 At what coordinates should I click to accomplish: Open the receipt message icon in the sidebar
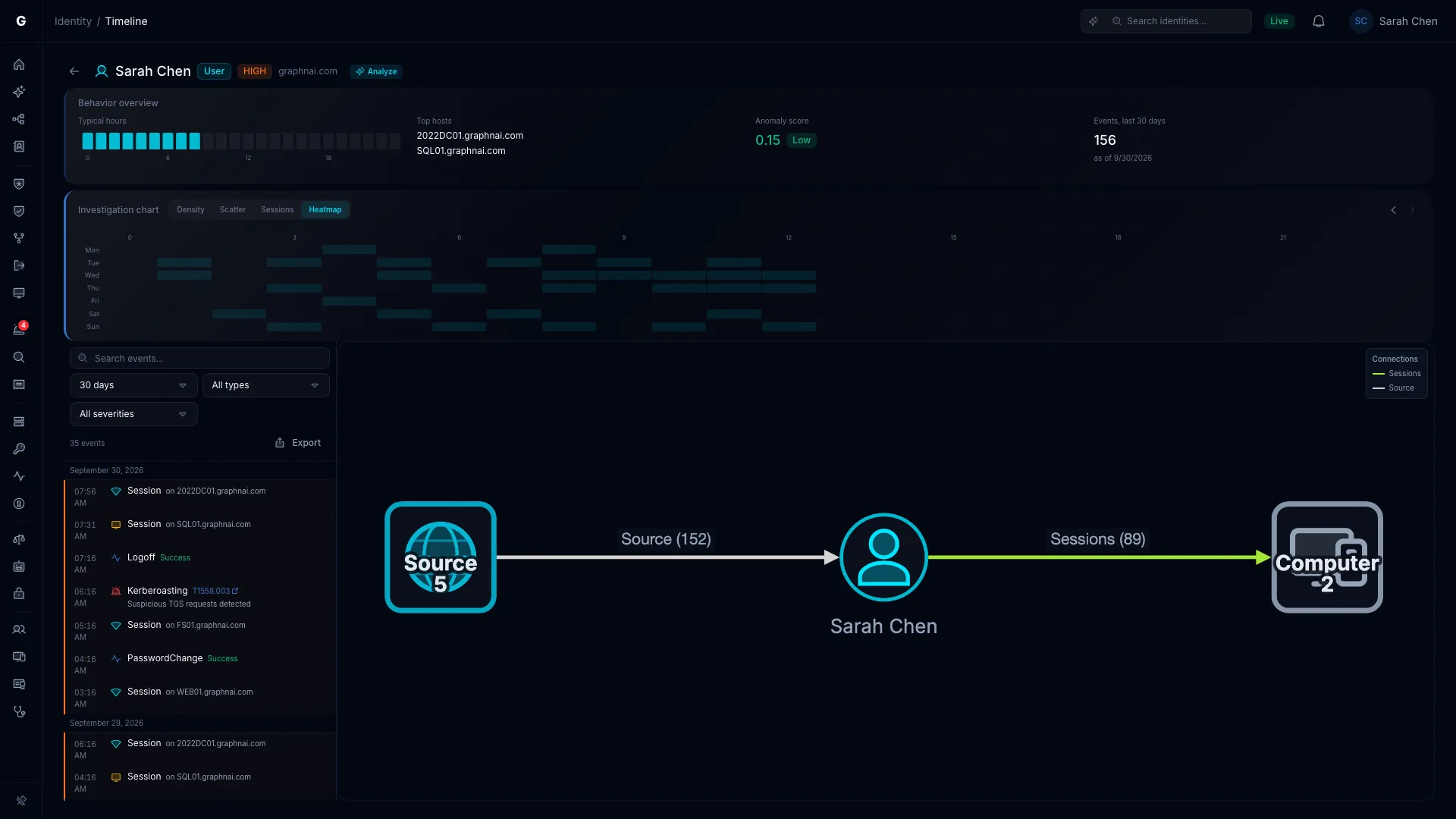pos(19,384)
